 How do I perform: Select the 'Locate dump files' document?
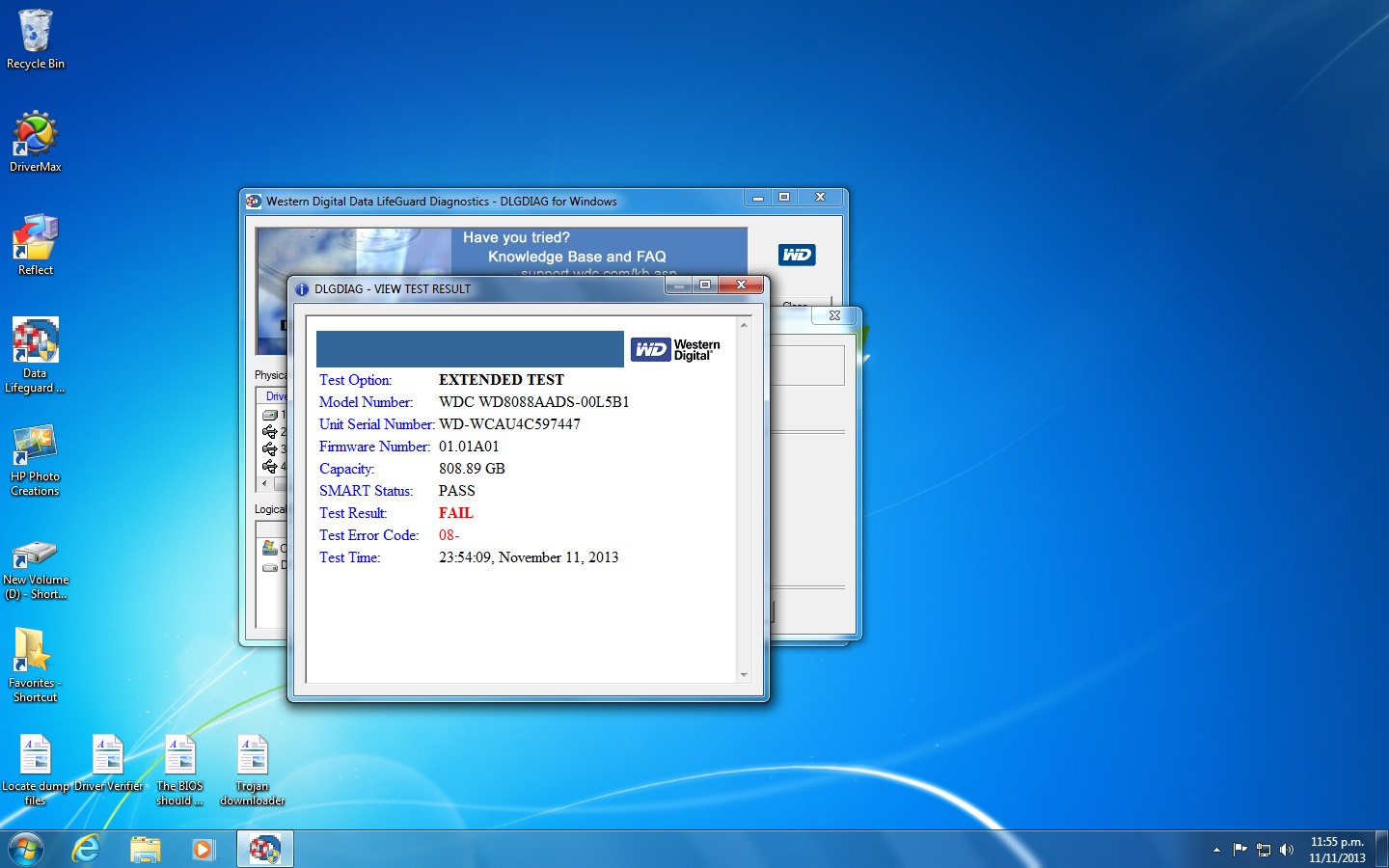36,770
